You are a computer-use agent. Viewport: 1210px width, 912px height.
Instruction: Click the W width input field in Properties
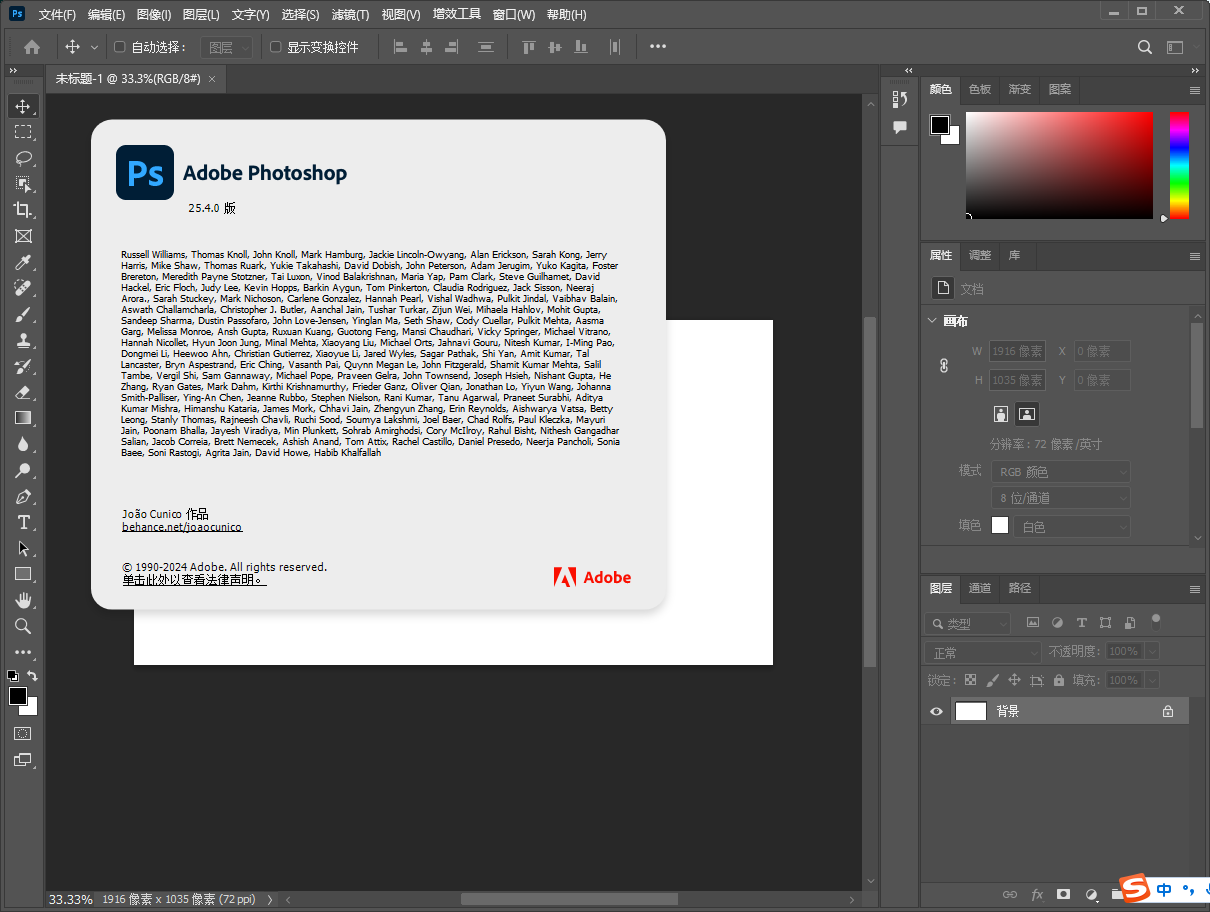pos(1017,351)
